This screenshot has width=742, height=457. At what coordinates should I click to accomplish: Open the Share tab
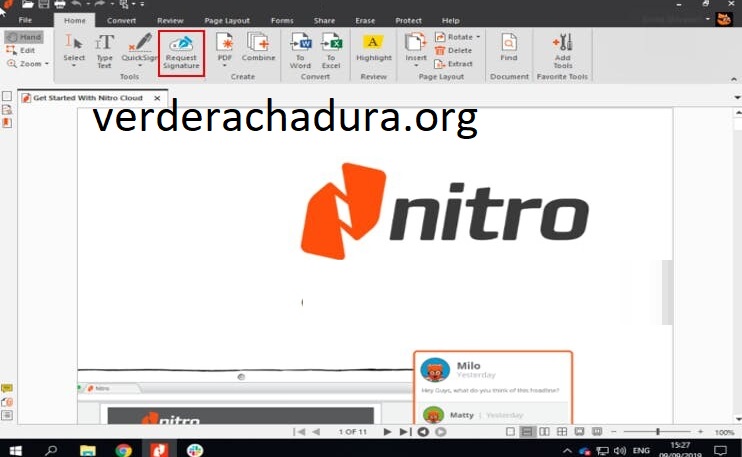point(324,20)
